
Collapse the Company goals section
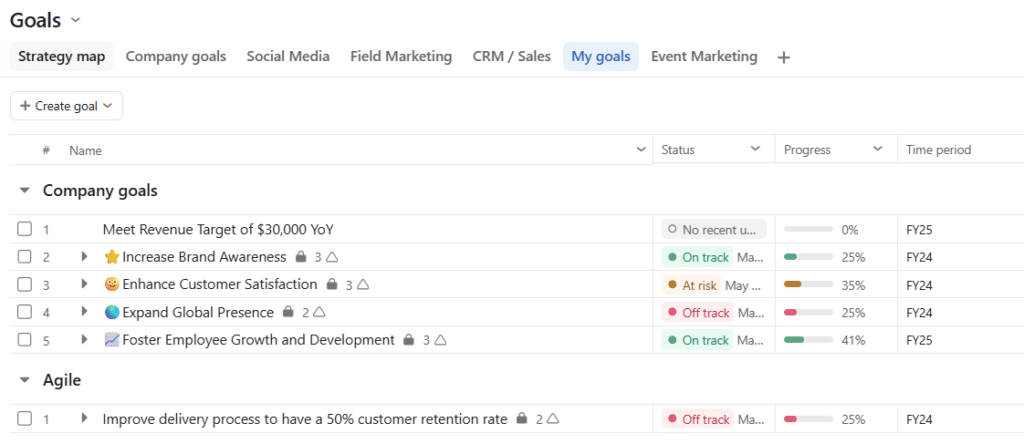point(25,191)
